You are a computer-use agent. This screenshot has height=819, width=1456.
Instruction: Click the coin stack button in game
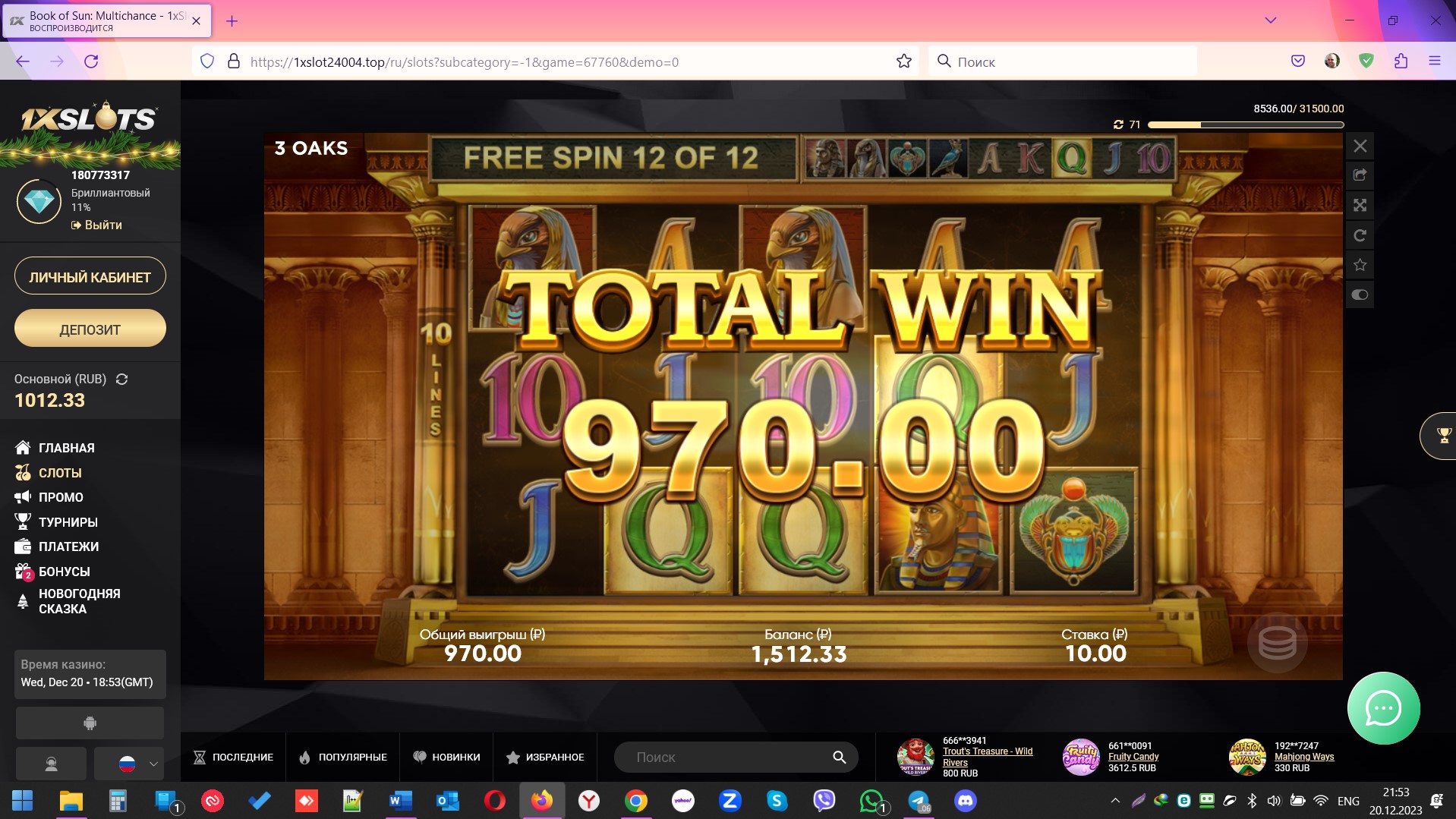[x=1277, y=643]
